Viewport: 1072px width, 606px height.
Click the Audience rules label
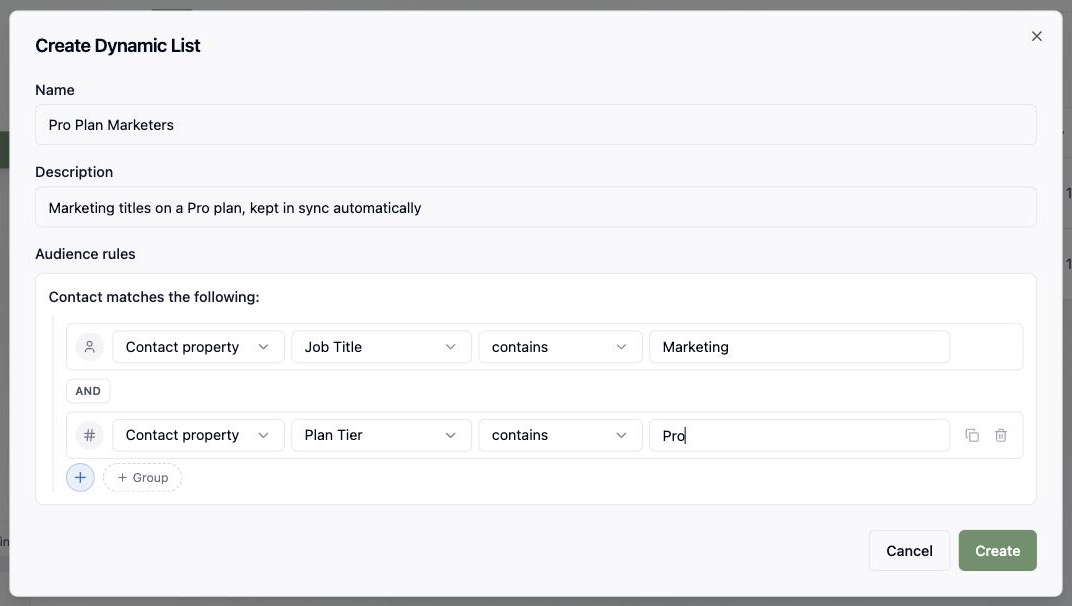[x=85, y=254]
